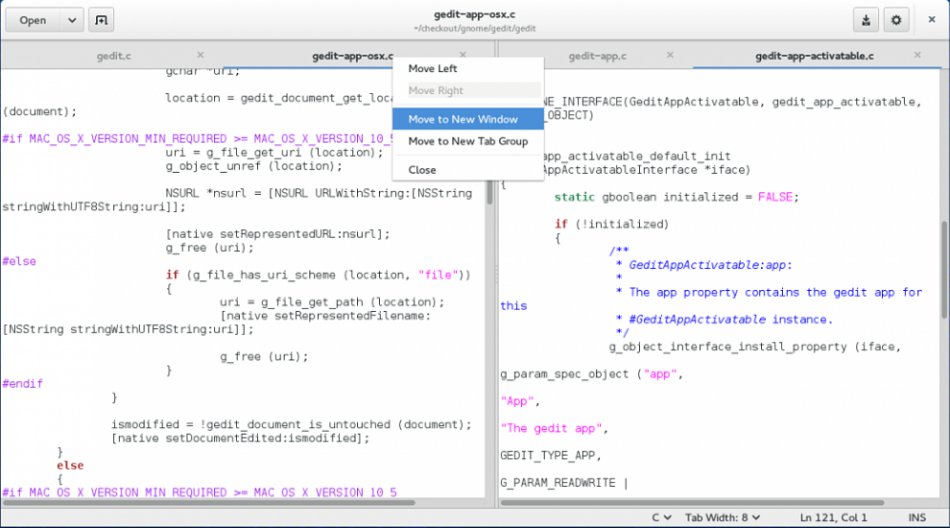Click 'static gboolean initialized' line
950x528 pixels.
click(676, 197)
